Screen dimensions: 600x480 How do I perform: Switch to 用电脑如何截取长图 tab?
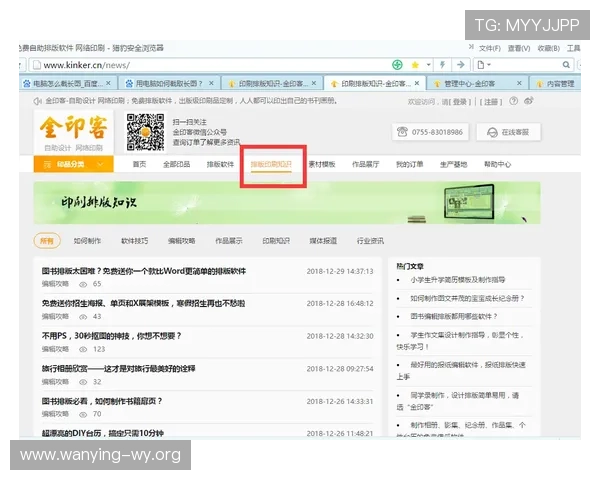(169, 83)
